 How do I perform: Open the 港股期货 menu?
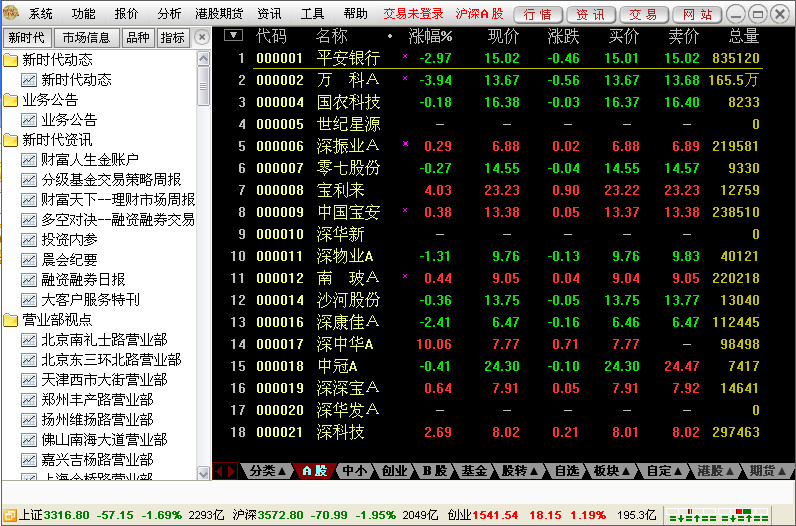[x=219, y=14]
